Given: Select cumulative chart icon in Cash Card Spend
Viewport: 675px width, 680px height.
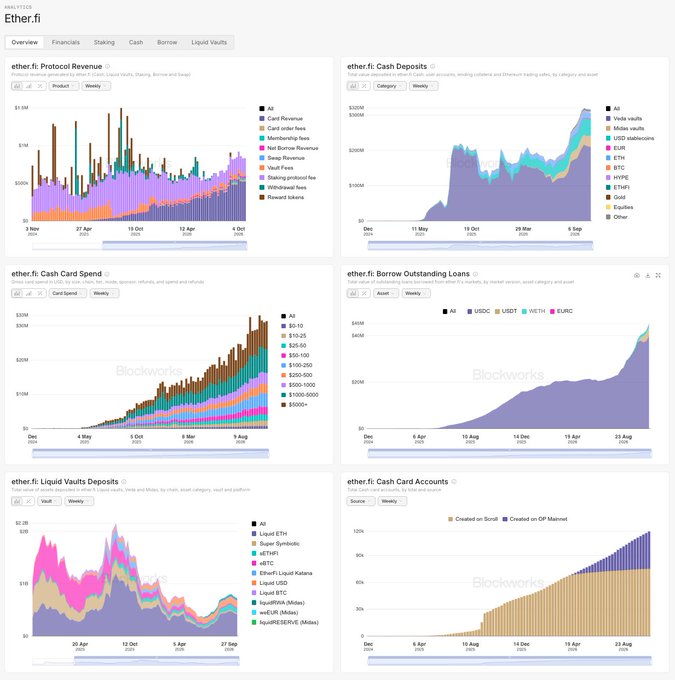Looking at the screenshot, I should (29, 293).
